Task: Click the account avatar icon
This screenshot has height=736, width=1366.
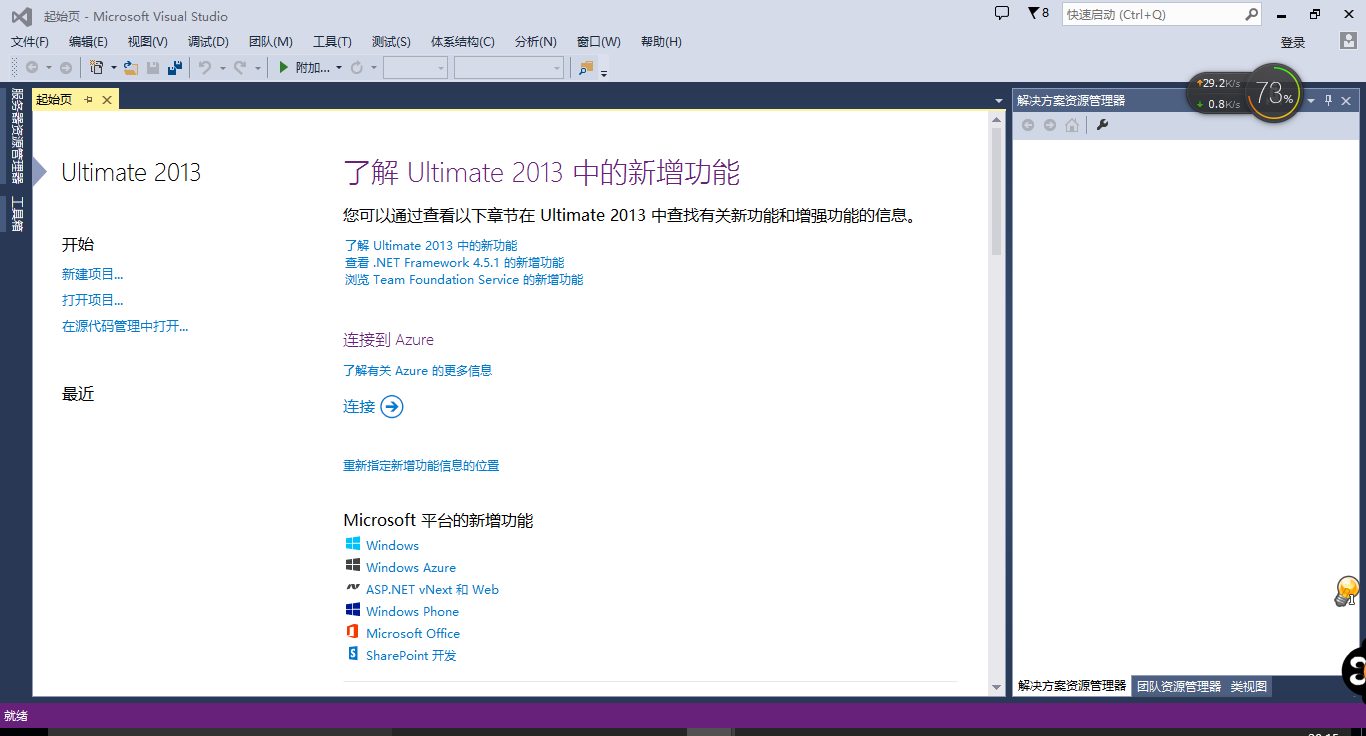Action: [x=1348, y=41]
